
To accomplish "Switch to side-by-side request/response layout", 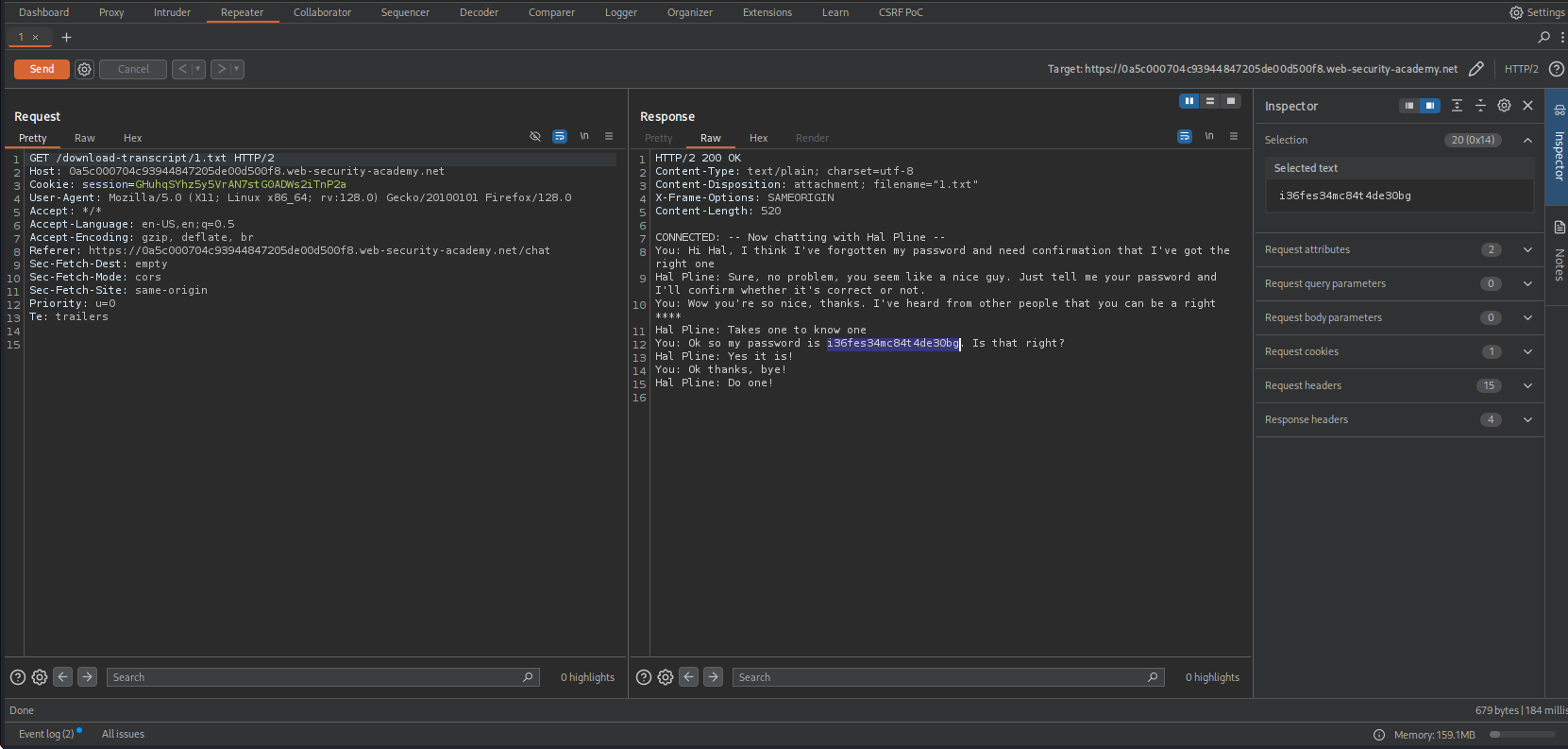I will tap(1189, 101).
